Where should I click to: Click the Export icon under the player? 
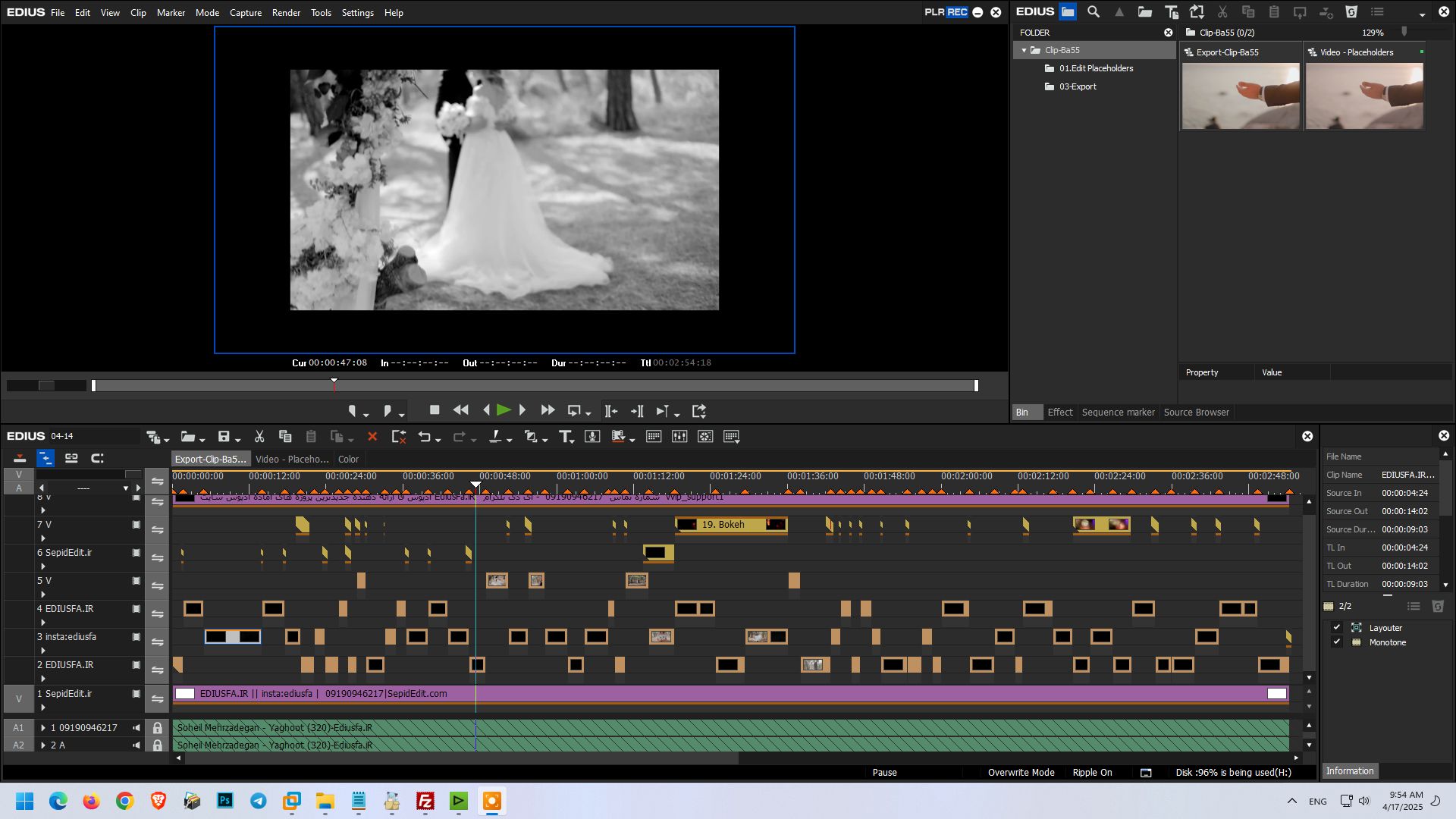click(699, 411)
